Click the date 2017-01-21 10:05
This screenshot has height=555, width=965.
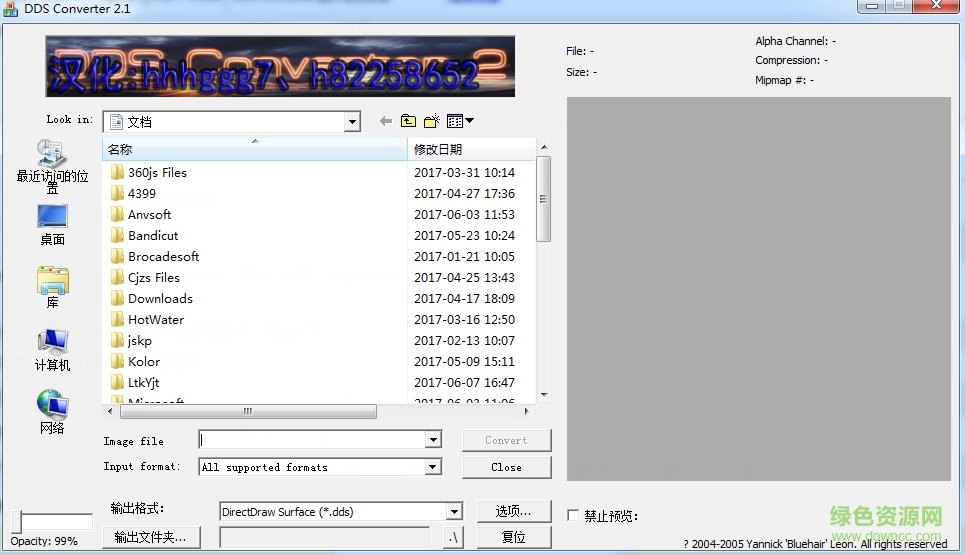[x=464, y=256]
